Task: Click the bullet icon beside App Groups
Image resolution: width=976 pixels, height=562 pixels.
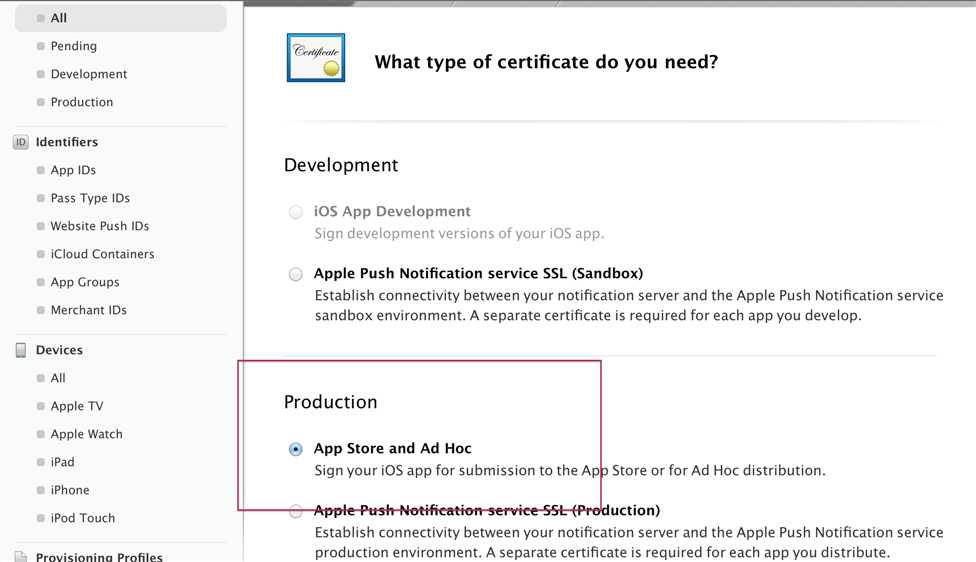Action: [40, 282]
